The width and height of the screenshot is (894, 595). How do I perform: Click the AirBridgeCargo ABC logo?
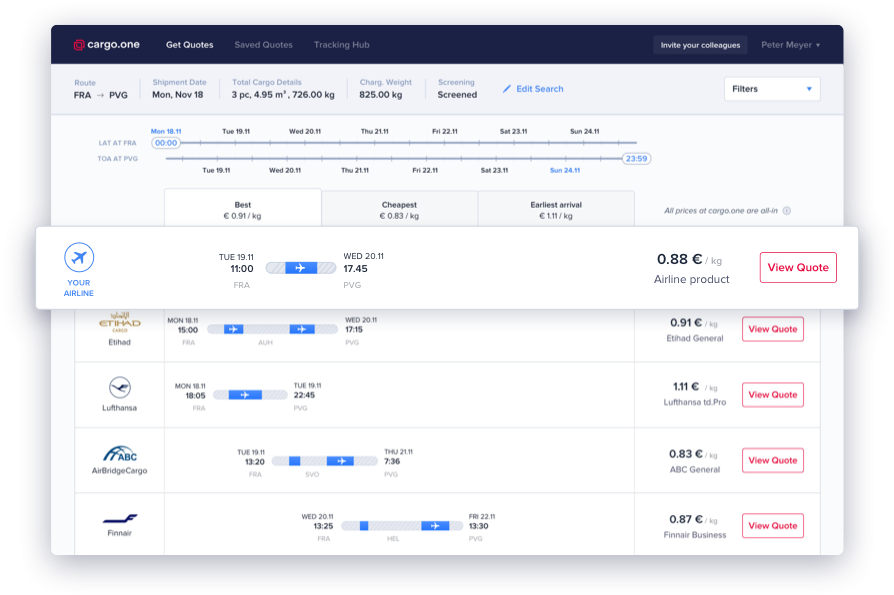120,454
